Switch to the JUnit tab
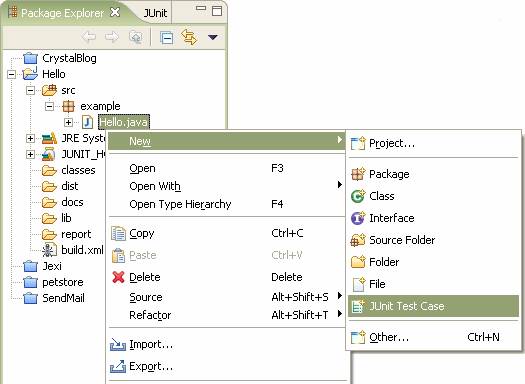This screenshot has width=525, height=384. click(155, 13)
